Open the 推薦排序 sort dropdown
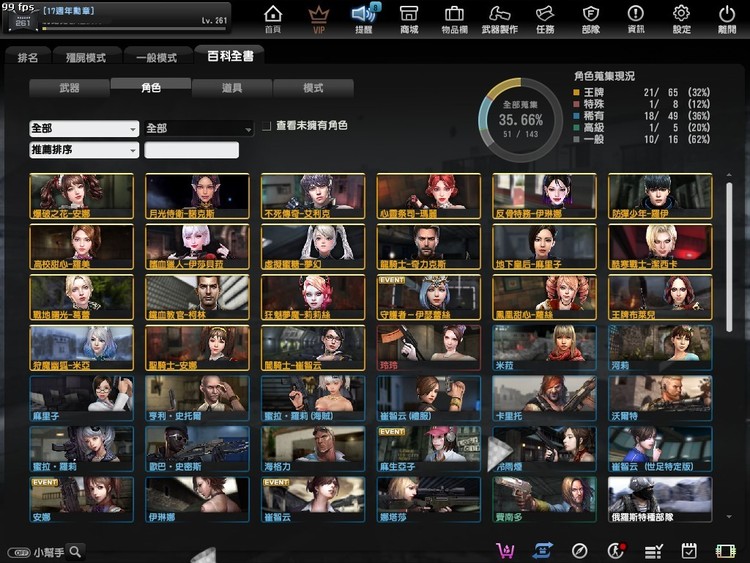 [84, 150]
